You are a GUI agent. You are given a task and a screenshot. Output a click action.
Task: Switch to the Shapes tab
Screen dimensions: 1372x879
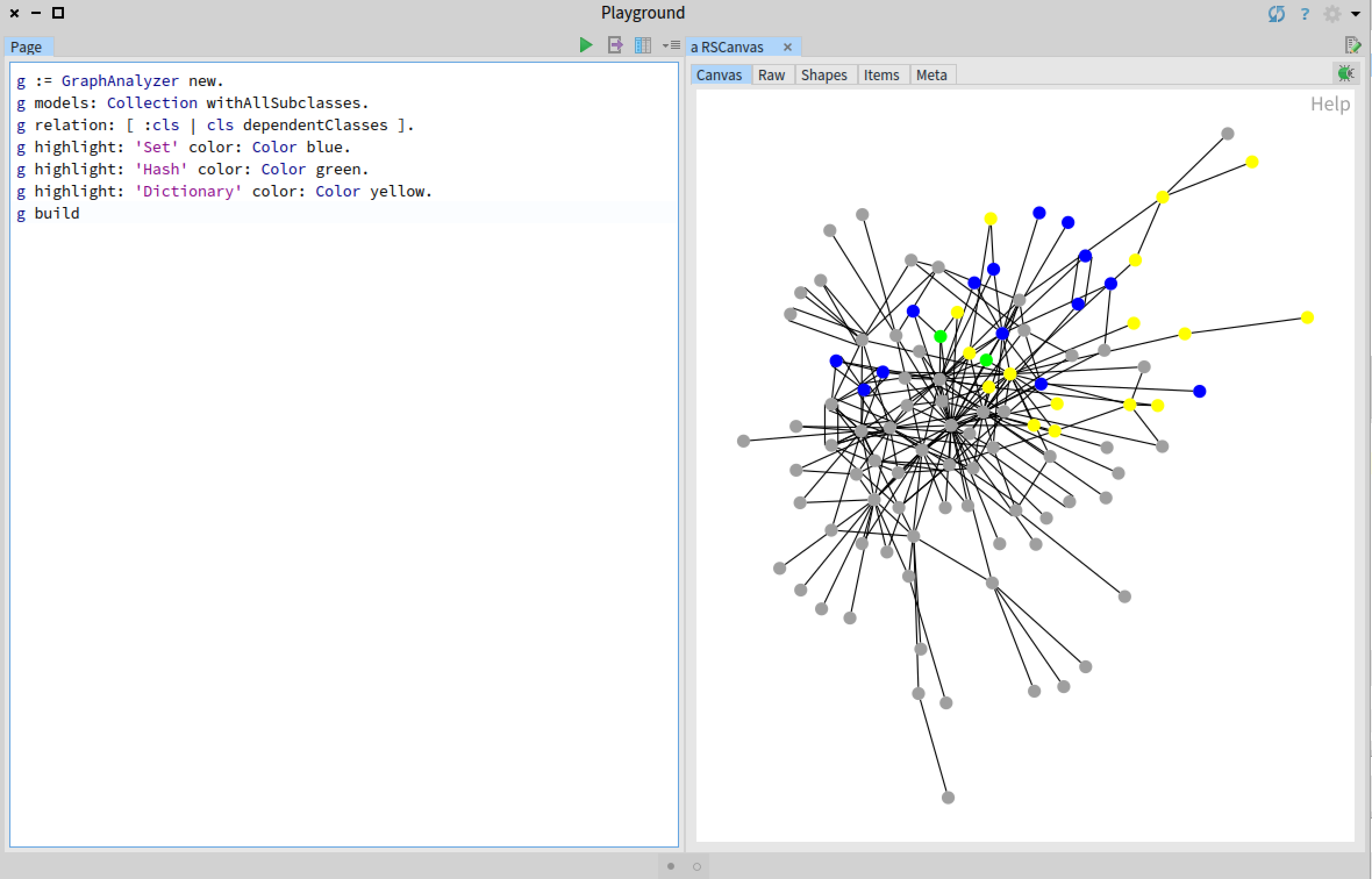point(824,74)
